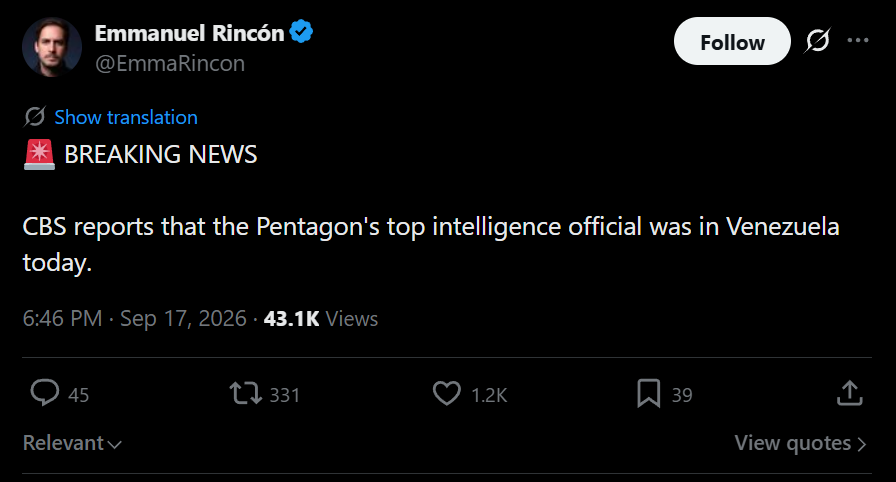Click the Emmanuel Rincón display name
This screenshot has width=896, height=482.
[x=189, y=33]
